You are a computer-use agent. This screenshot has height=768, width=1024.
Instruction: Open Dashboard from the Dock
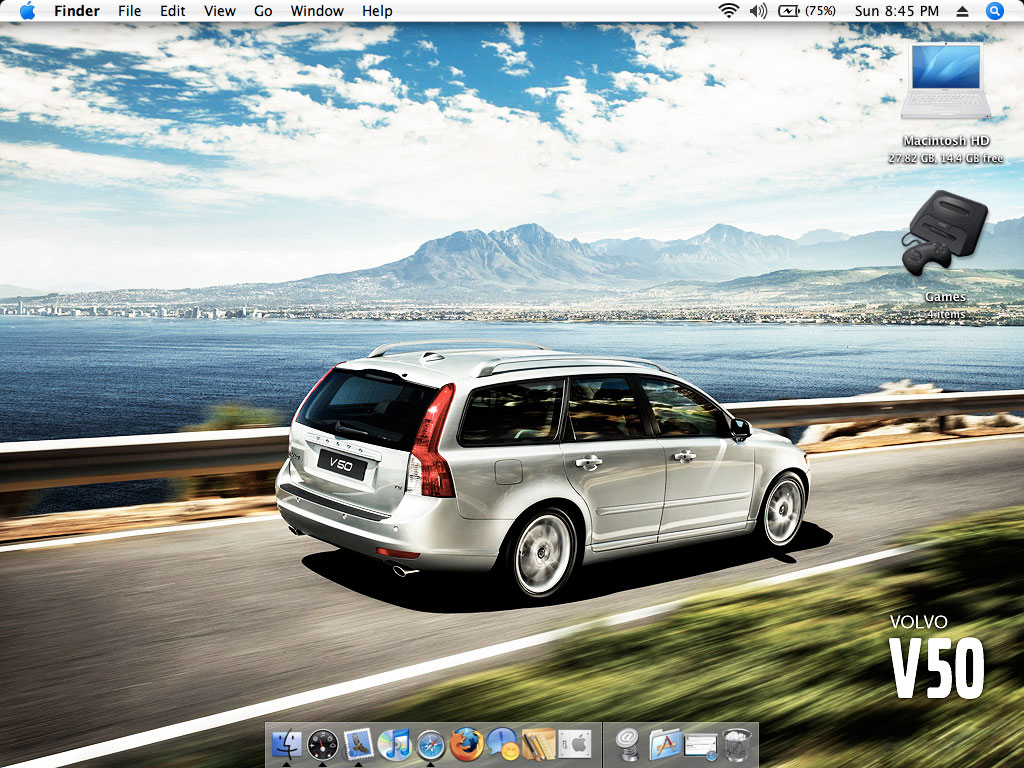(323, 744)
